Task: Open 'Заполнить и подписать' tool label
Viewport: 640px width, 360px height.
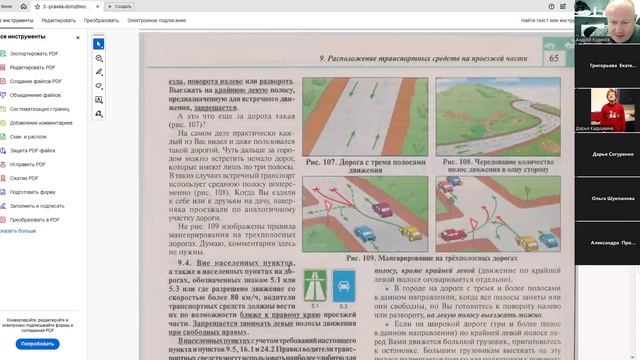Action: coord(37,206)
